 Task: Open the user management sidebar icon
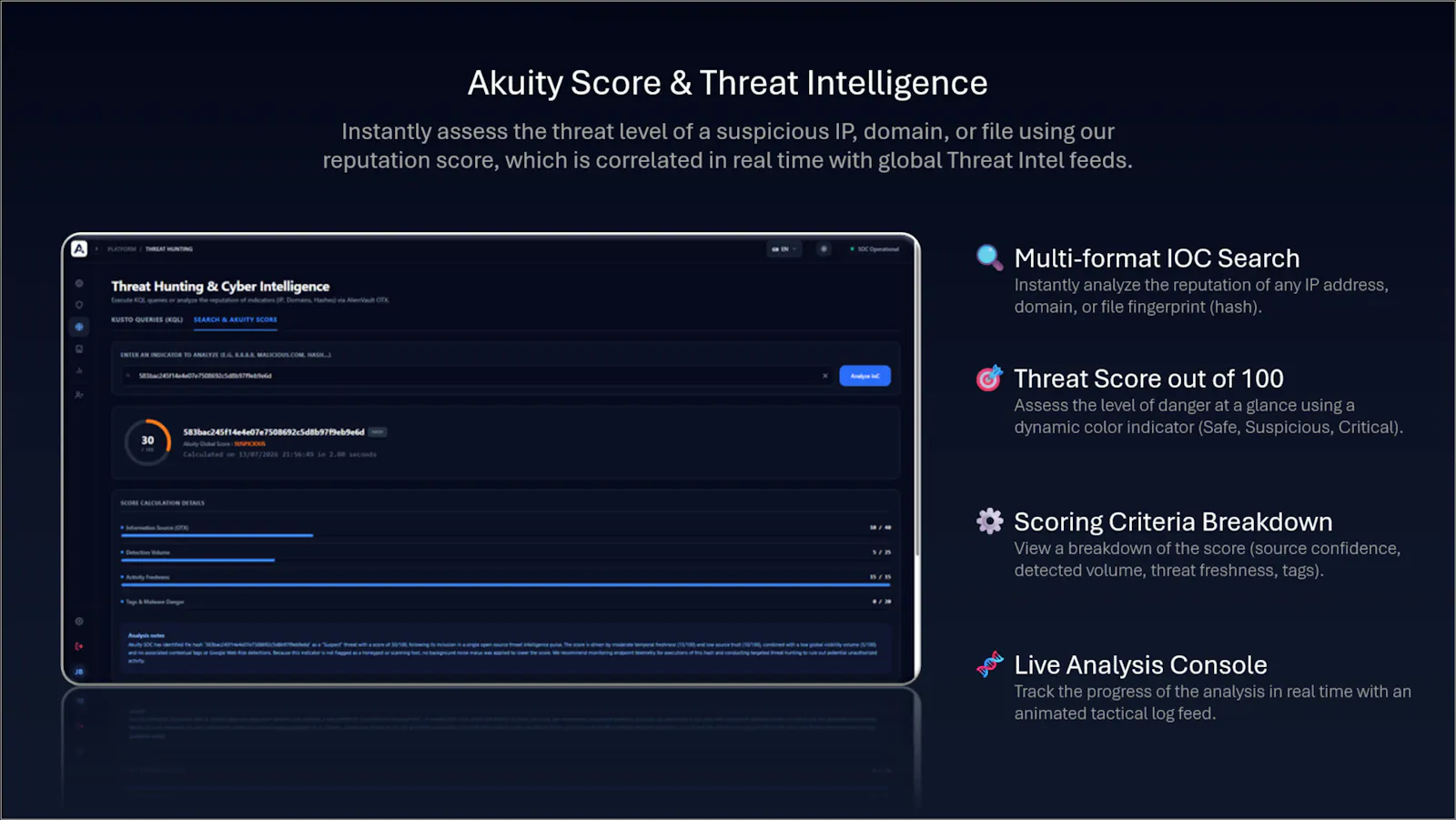[x=79, y=394]
